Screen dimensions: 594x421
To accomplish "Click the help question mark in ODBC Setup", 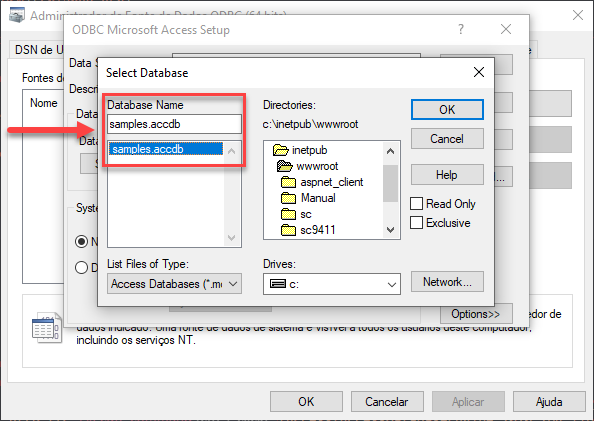I will (x=461, y=29).
